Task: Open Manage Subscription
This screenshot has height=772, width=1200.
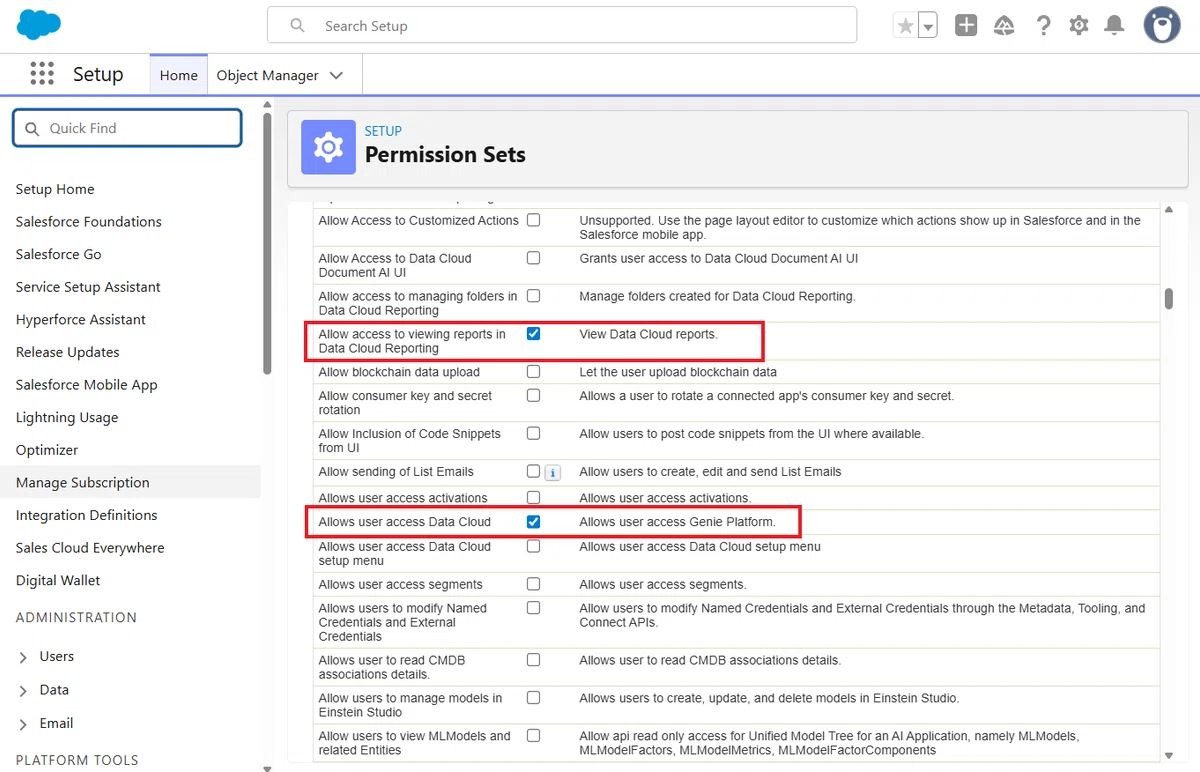Action: click(x=83, y=482)
